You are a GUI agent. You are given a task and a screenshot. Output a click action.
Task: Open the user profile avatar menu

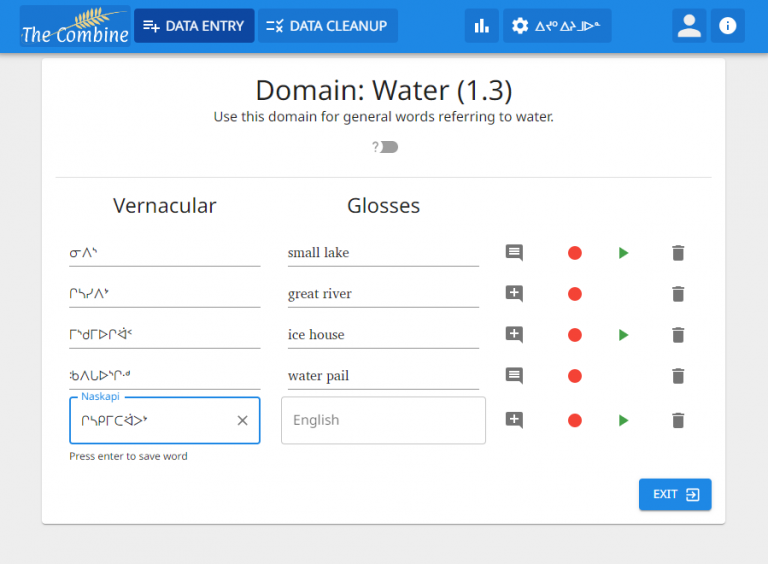[689, 26]
